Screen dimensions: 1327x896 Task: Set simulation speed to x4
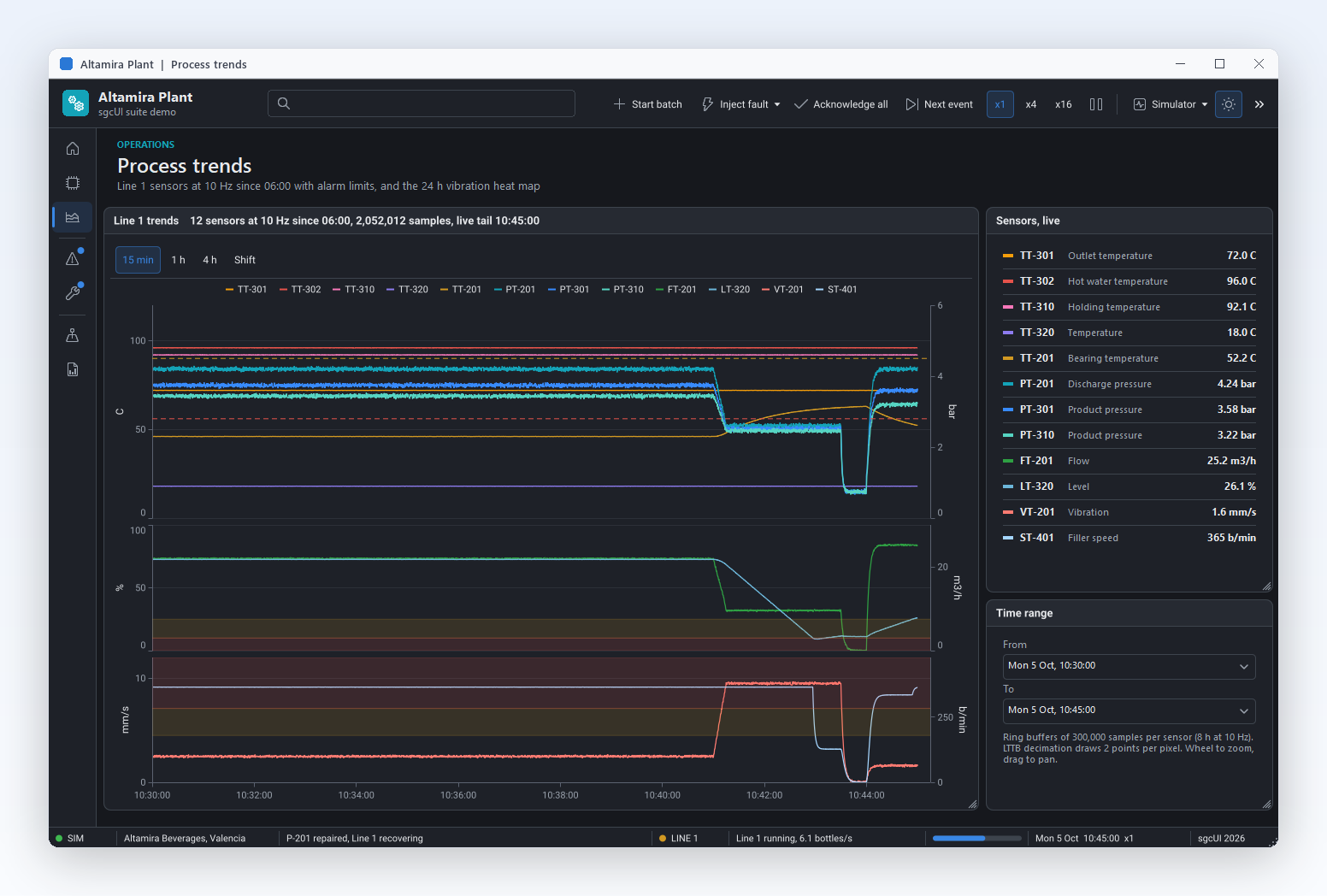point(1031,104)
